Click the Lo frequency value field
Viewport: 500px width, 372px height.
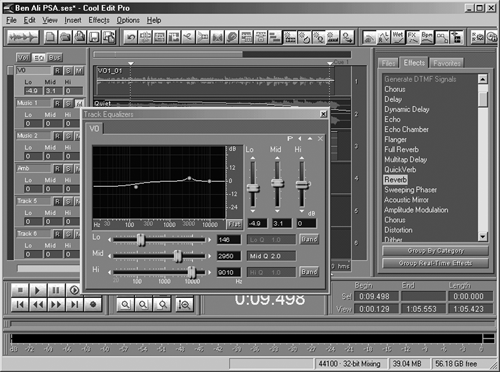(229, 240)
